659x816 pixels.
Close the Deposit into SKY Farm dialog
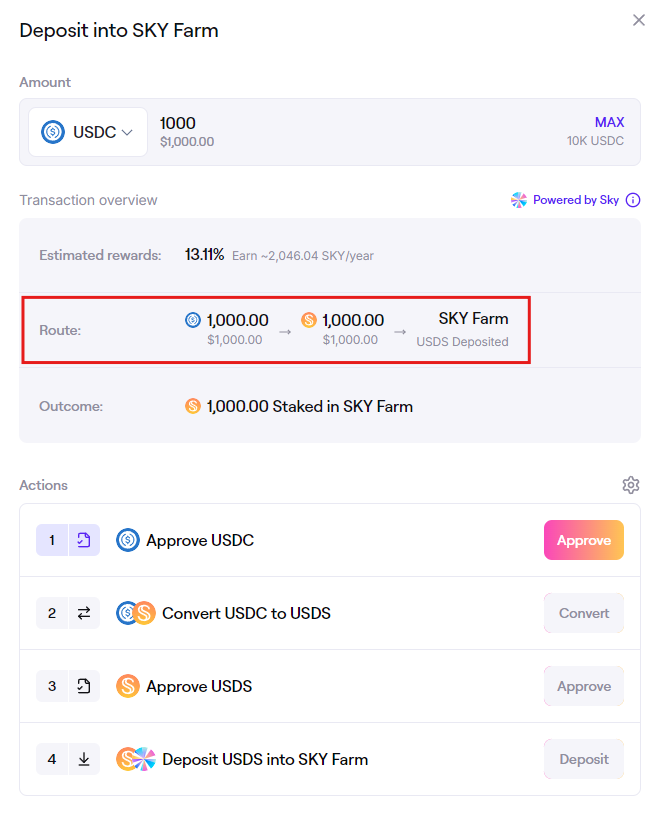(x=639, y=20)
